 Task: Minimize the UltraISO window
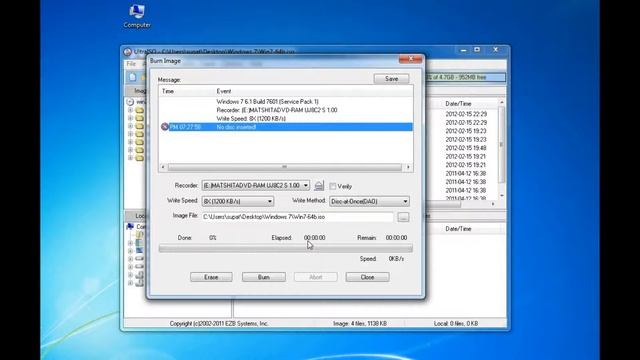point(463,50)
